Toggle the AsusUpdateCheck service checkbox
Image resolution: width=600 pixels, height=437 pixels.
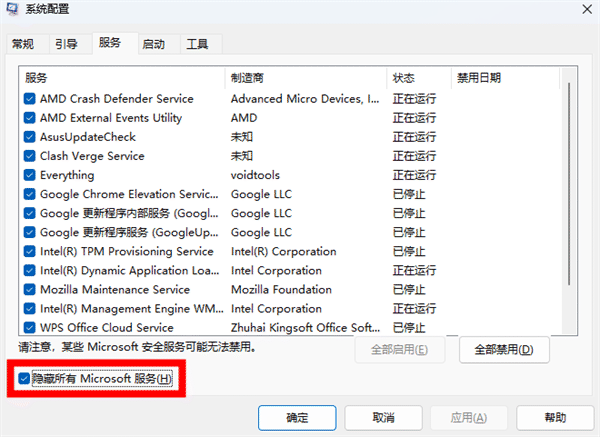pyautogui.click(x=29, y=137)
